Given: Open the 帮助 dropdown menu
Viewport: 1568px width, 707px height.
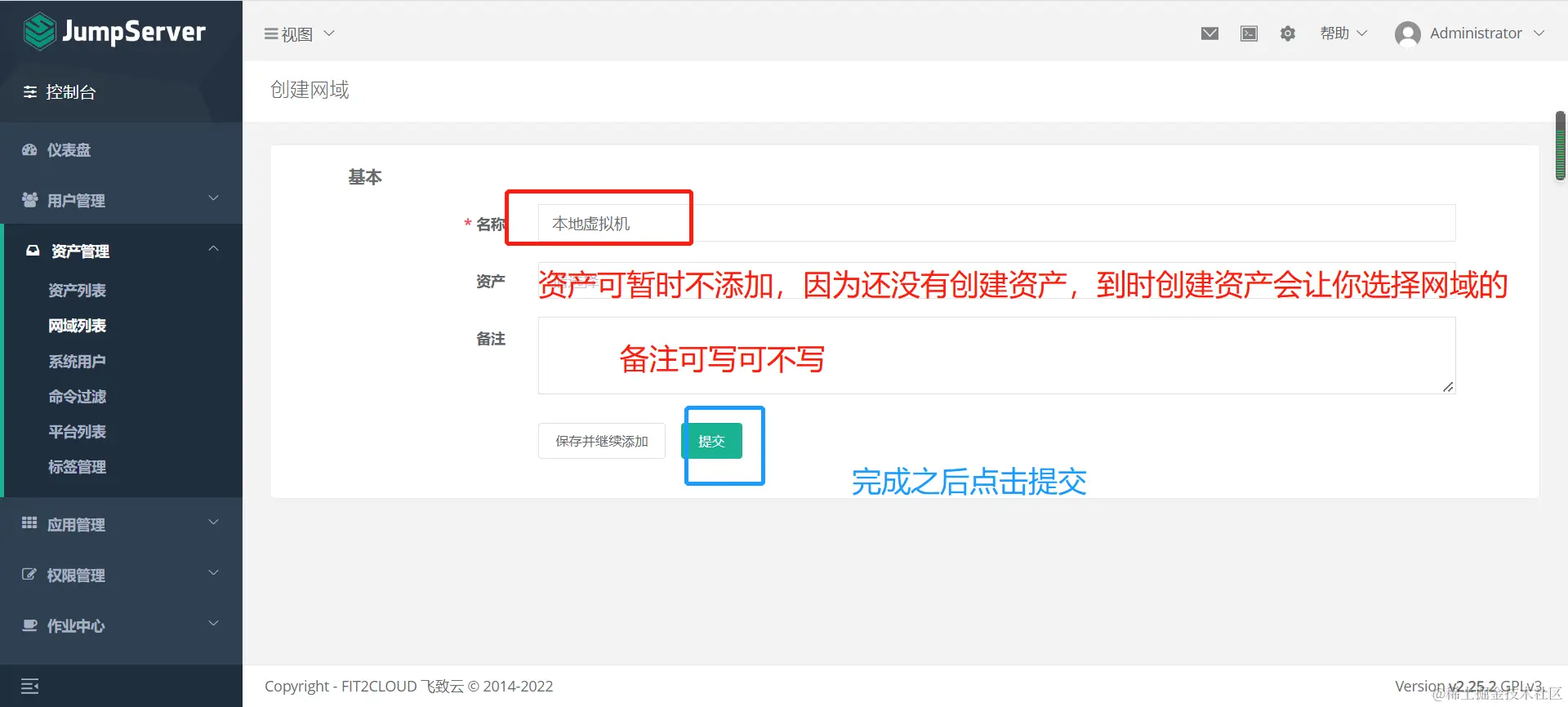Looking at the screenshot, I should [1343, 33].
